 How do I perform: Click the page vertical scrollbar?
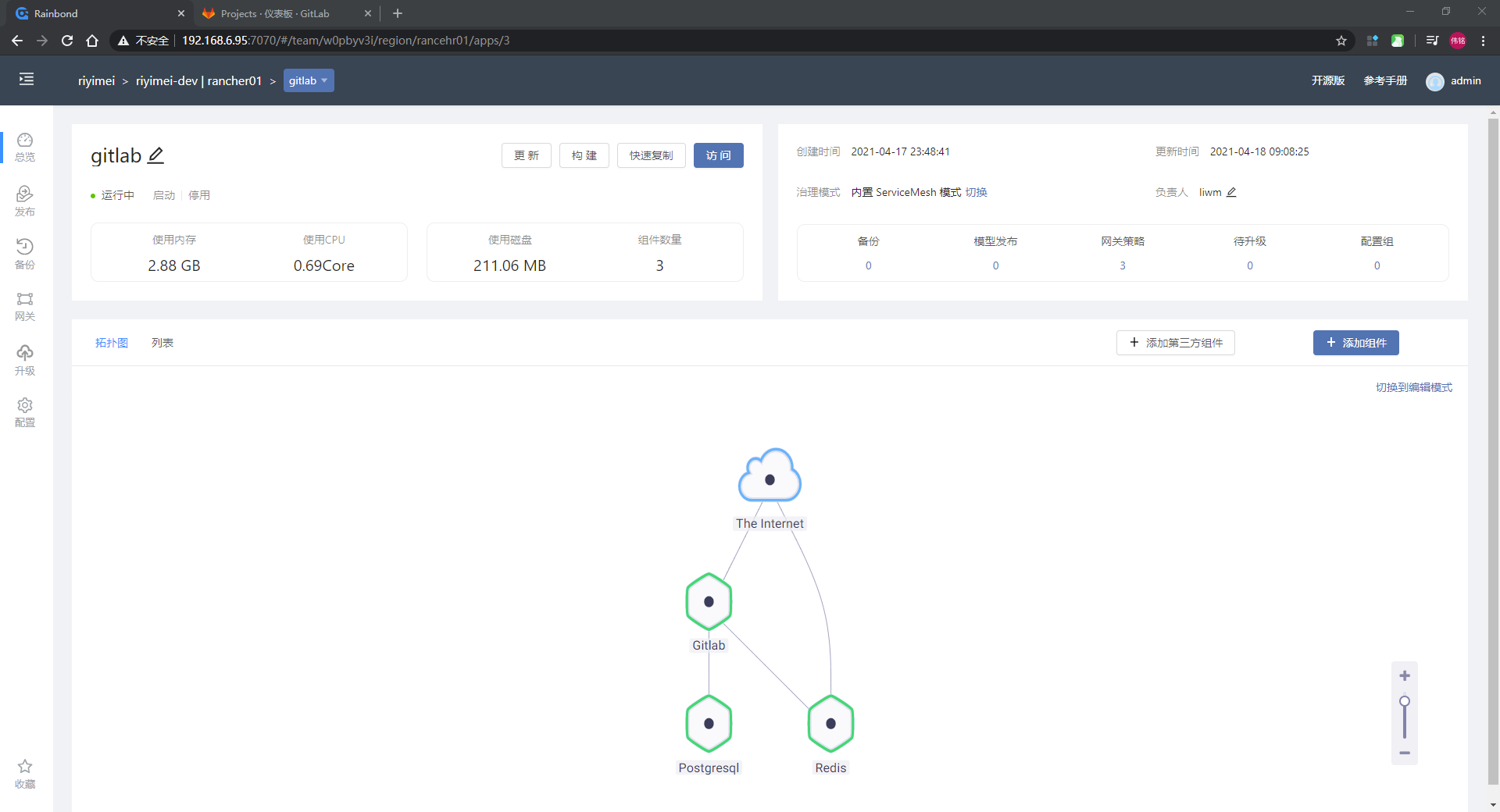point(1493,453)
